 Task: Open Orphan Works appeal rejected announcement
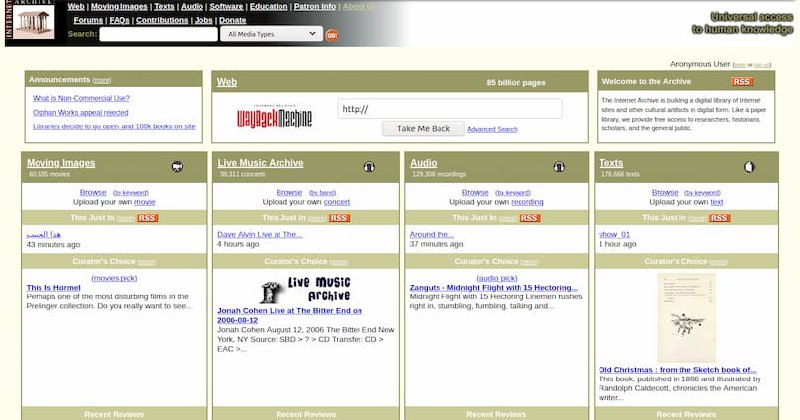(81, 112)
